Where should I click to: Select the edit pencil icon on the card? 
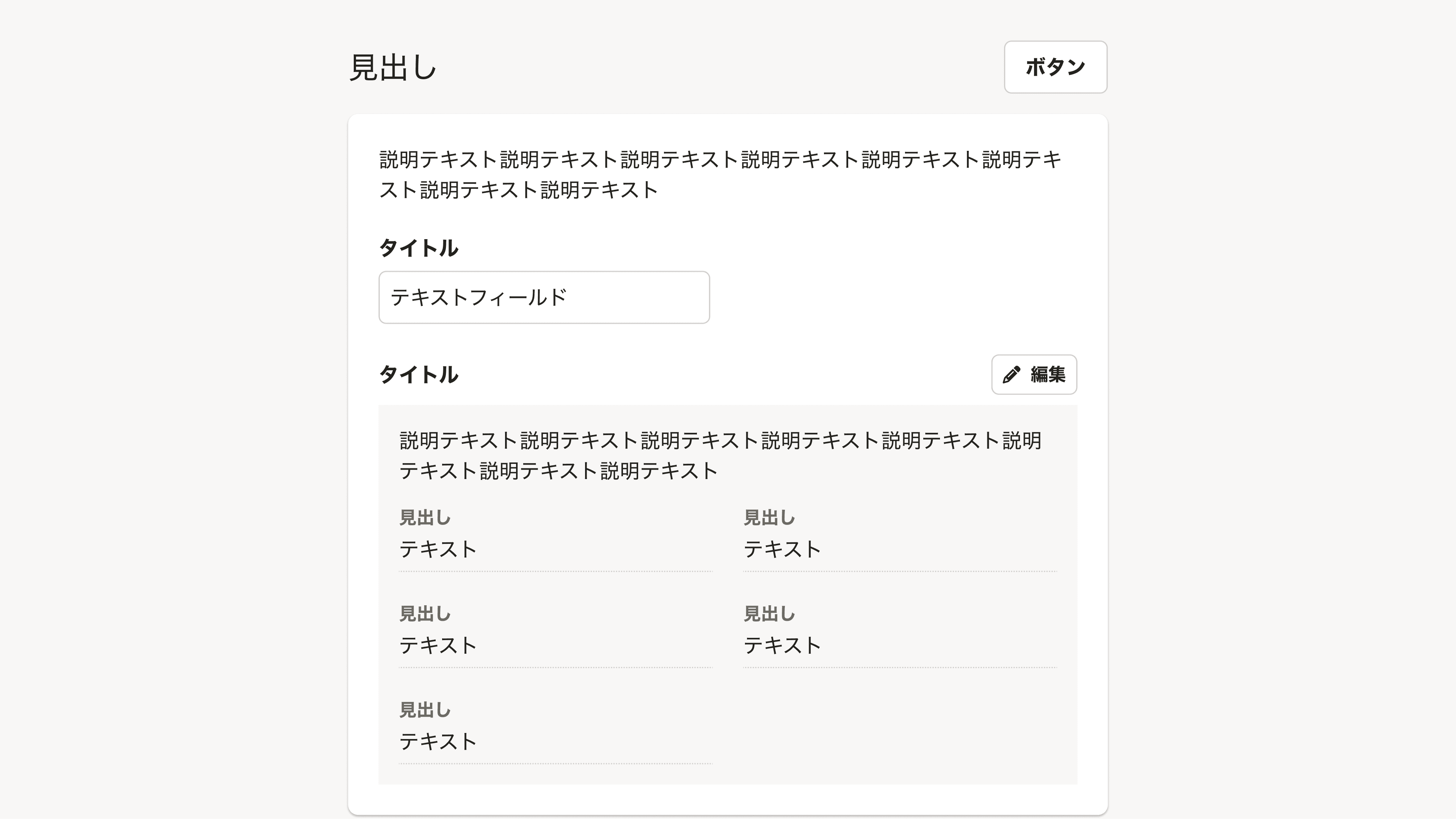click(1011, 374)
